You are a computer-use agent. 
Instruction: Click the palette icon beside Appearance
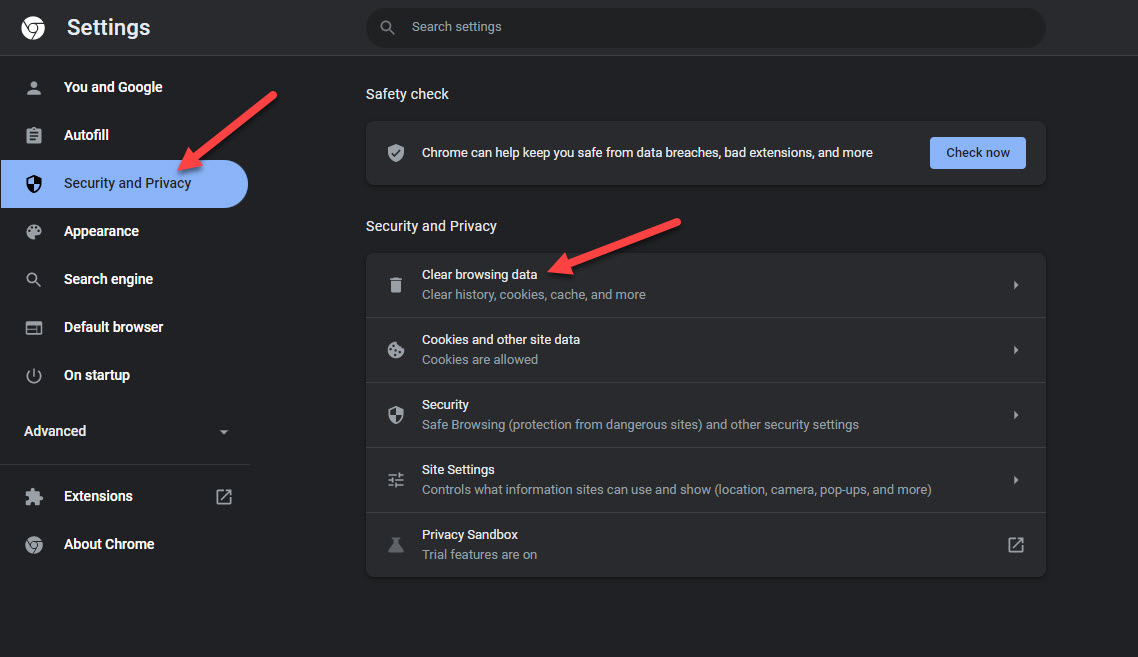[x=34, y=232]
